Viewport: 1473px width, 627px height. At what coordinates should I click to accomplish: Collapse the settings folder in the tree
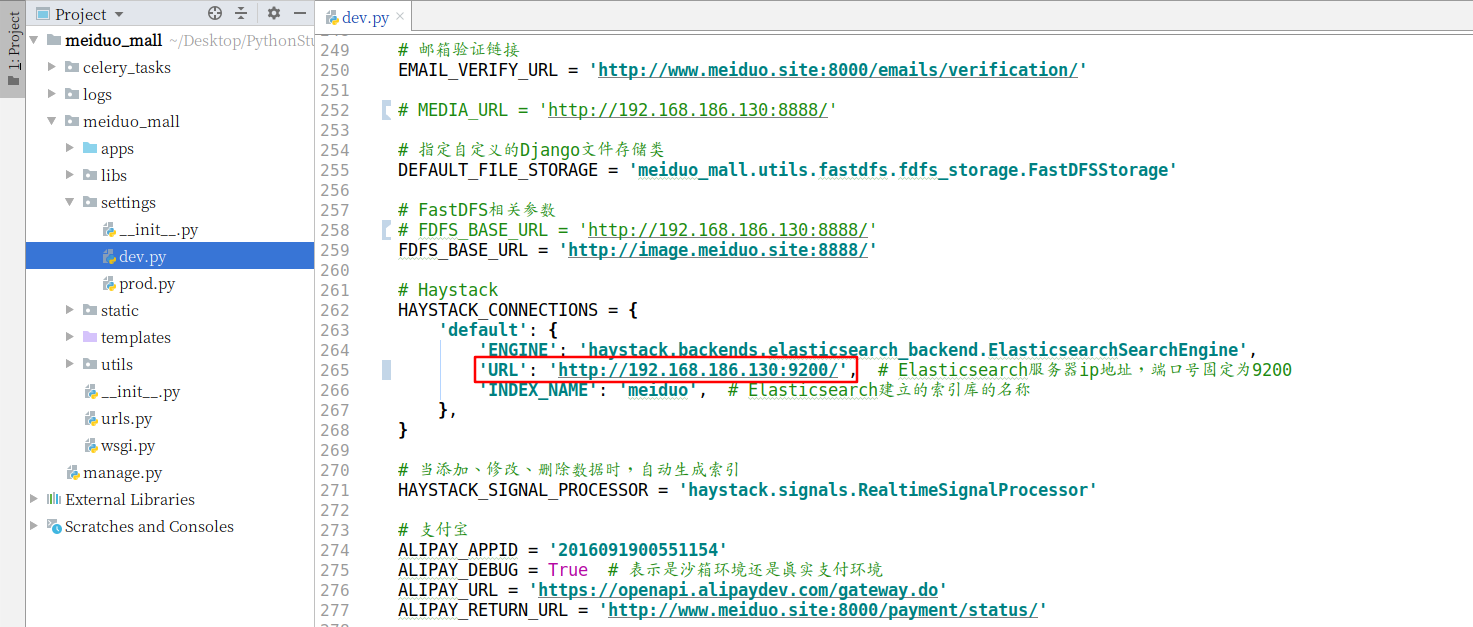(70, 202)
